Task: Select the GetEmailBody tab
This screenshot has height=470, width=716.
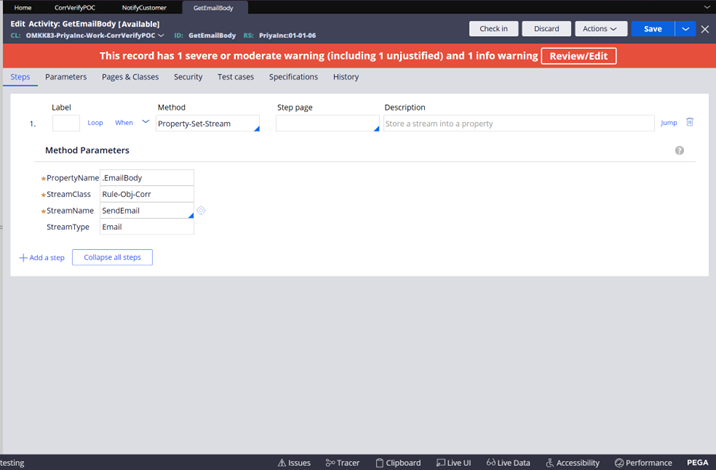Action: (x=213, y=8)
